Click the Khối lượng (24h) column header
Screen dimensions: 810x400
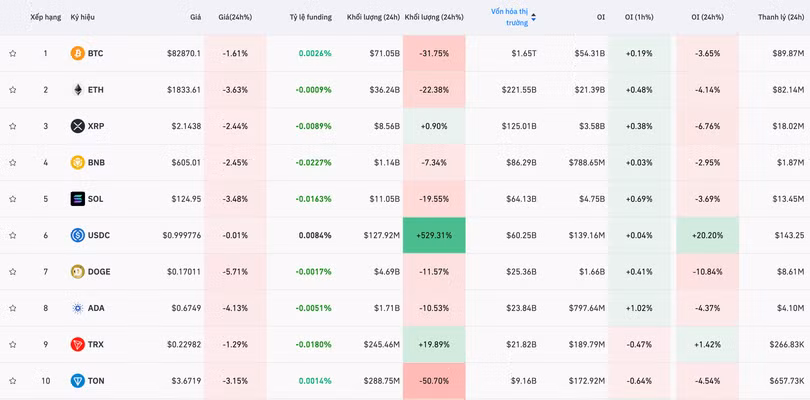[373, 17]
